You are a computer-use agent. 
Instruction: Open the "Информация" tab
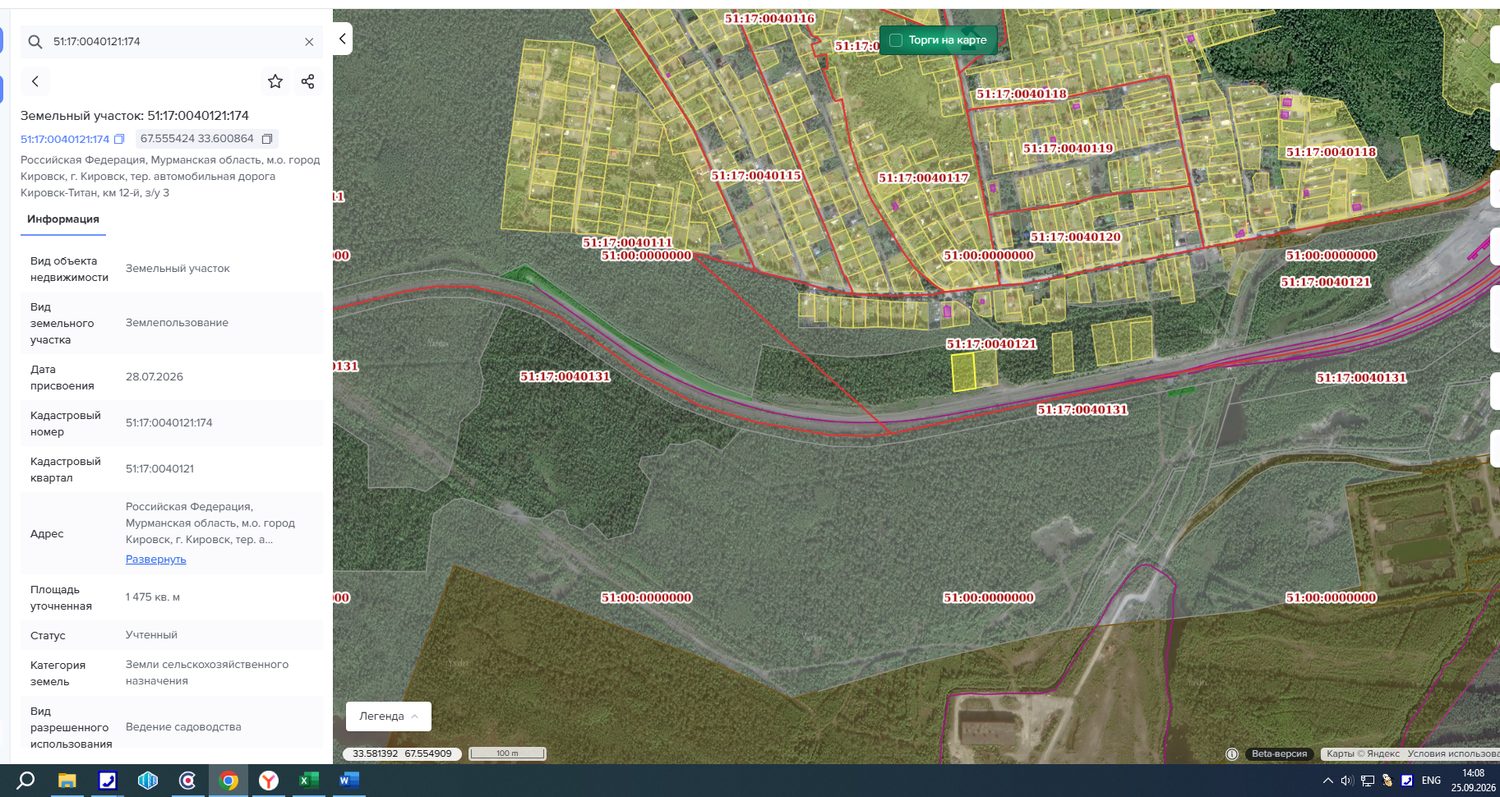[63, 219]
